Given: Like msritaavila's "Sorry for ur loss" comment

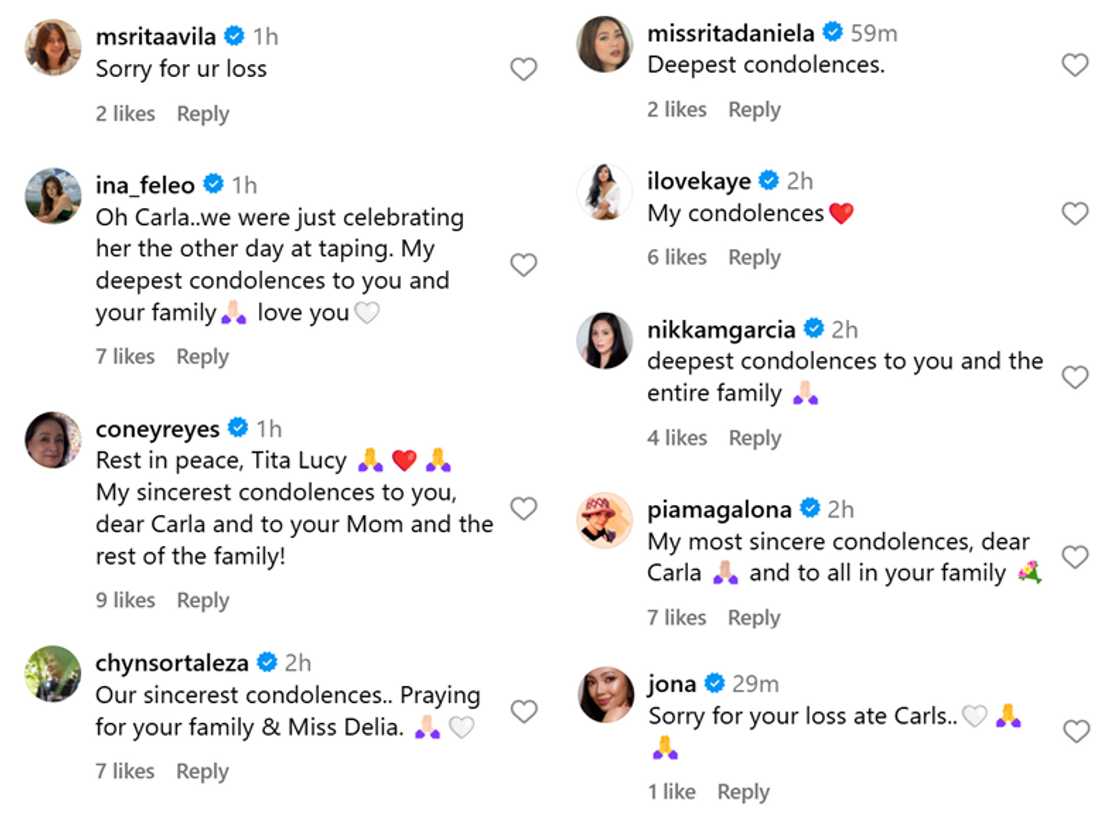Looking at the screenshot, I should click(x=524, y=69).
